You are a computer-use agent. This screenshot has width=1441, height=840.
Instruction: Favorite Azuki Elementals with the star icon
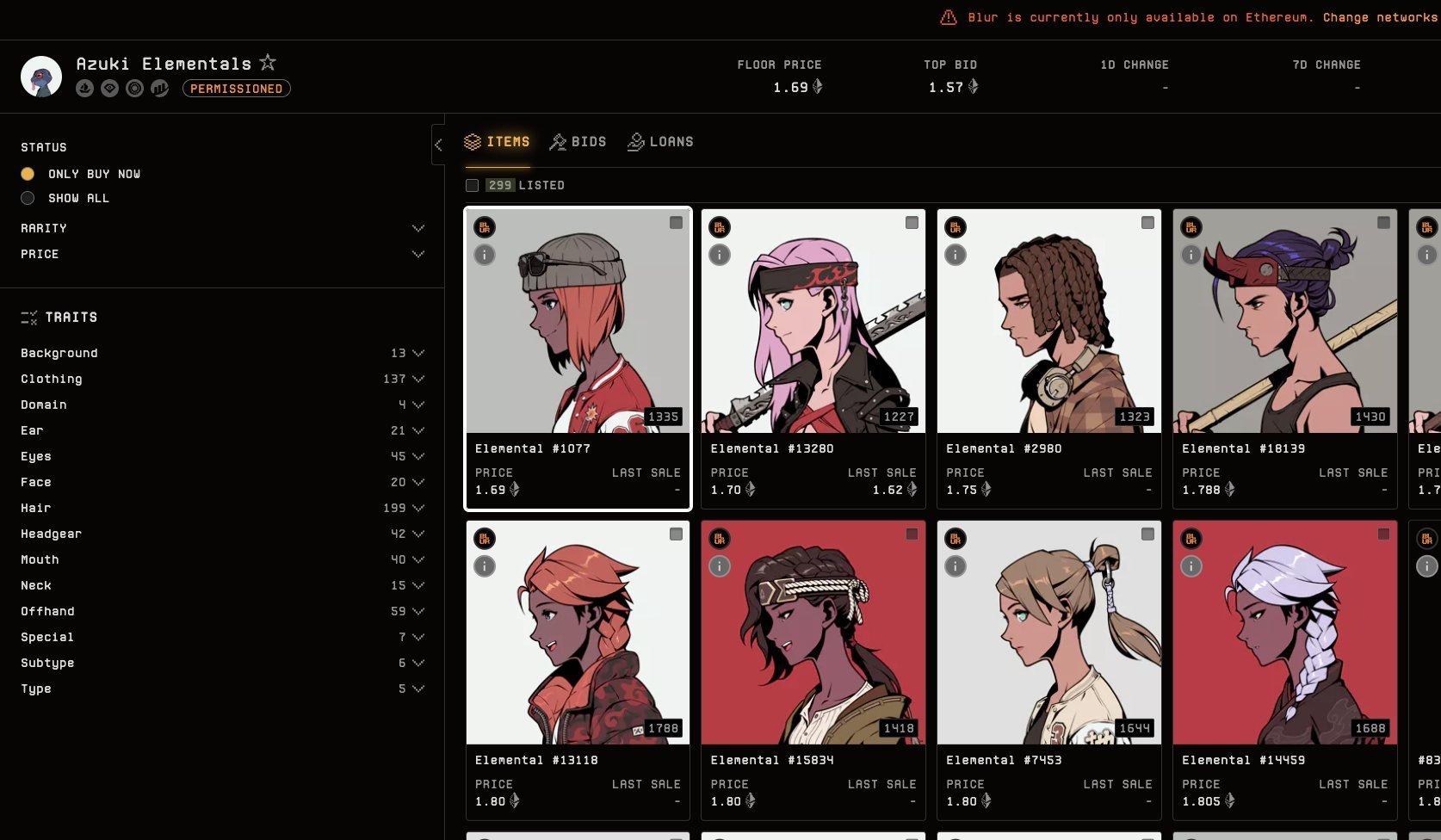pos(268,62)
